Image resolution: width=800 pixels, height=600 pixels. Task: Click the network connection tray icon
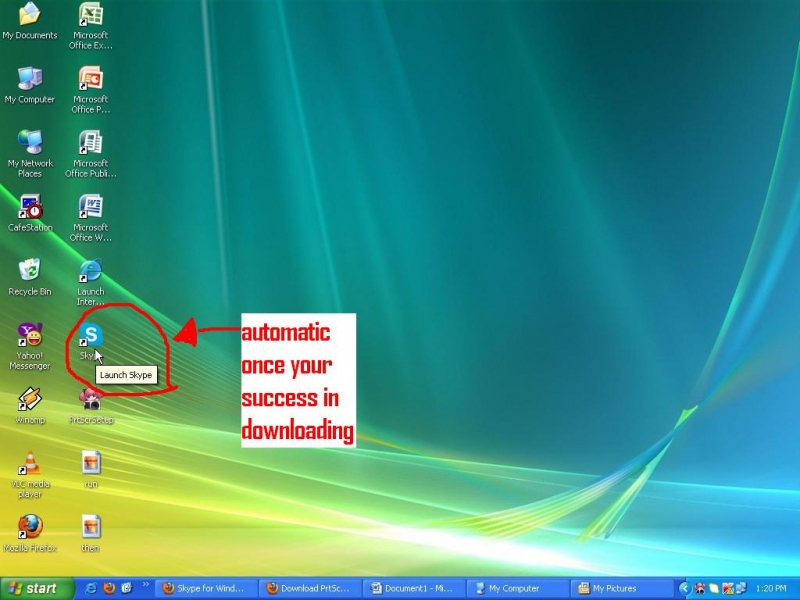(x=741, y=588)
